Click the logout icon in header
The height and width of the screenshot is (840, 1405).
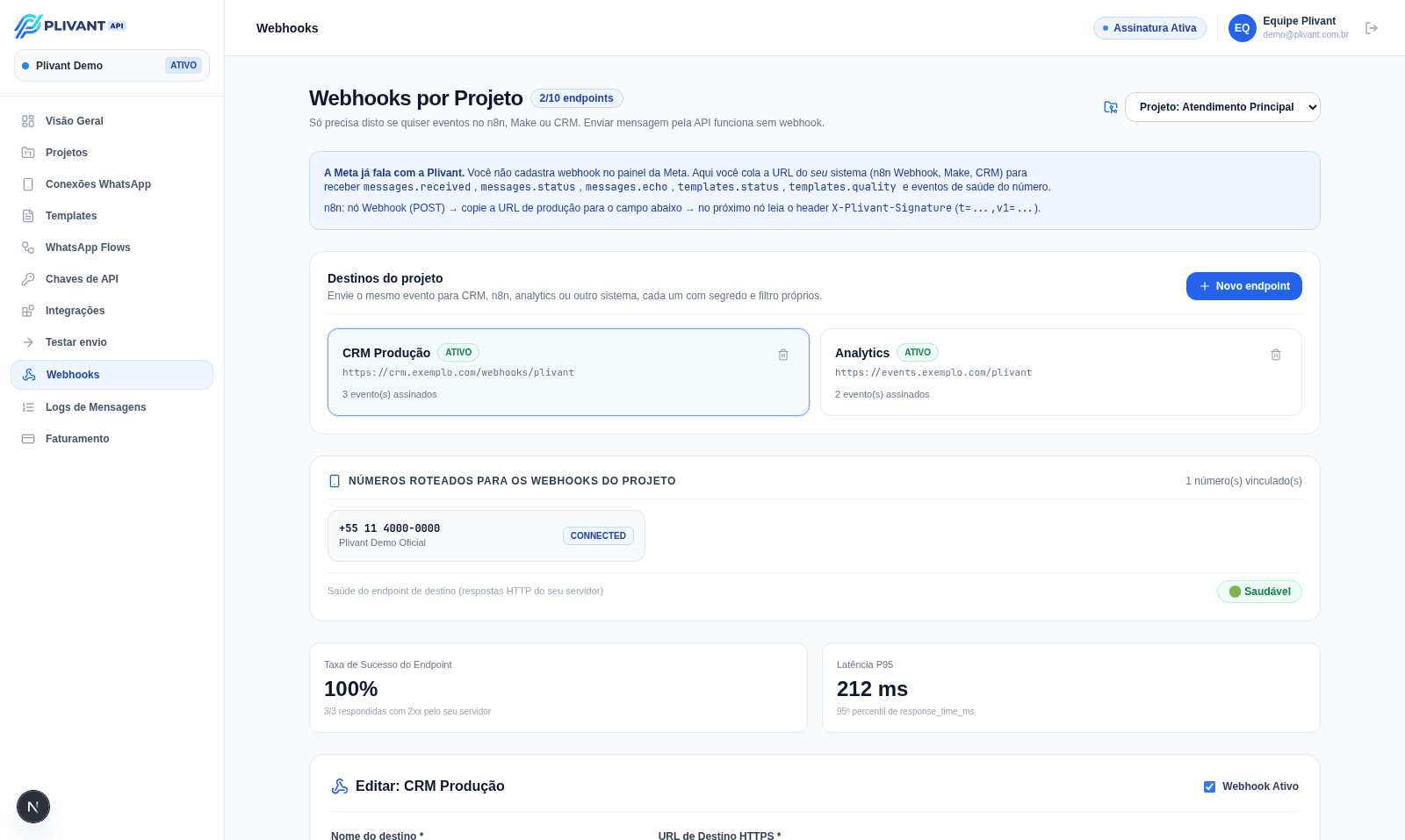point(1372,28)
